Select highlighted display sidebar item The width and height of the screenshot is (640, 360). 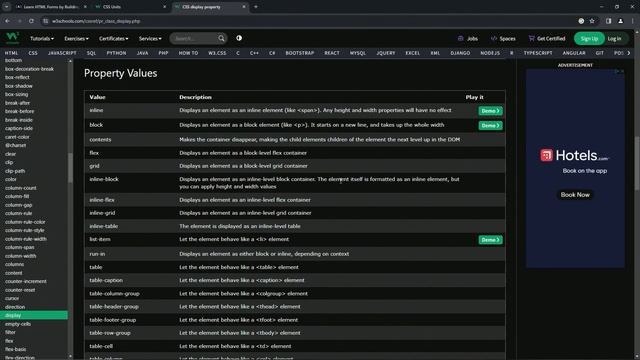tap(34, 316)
